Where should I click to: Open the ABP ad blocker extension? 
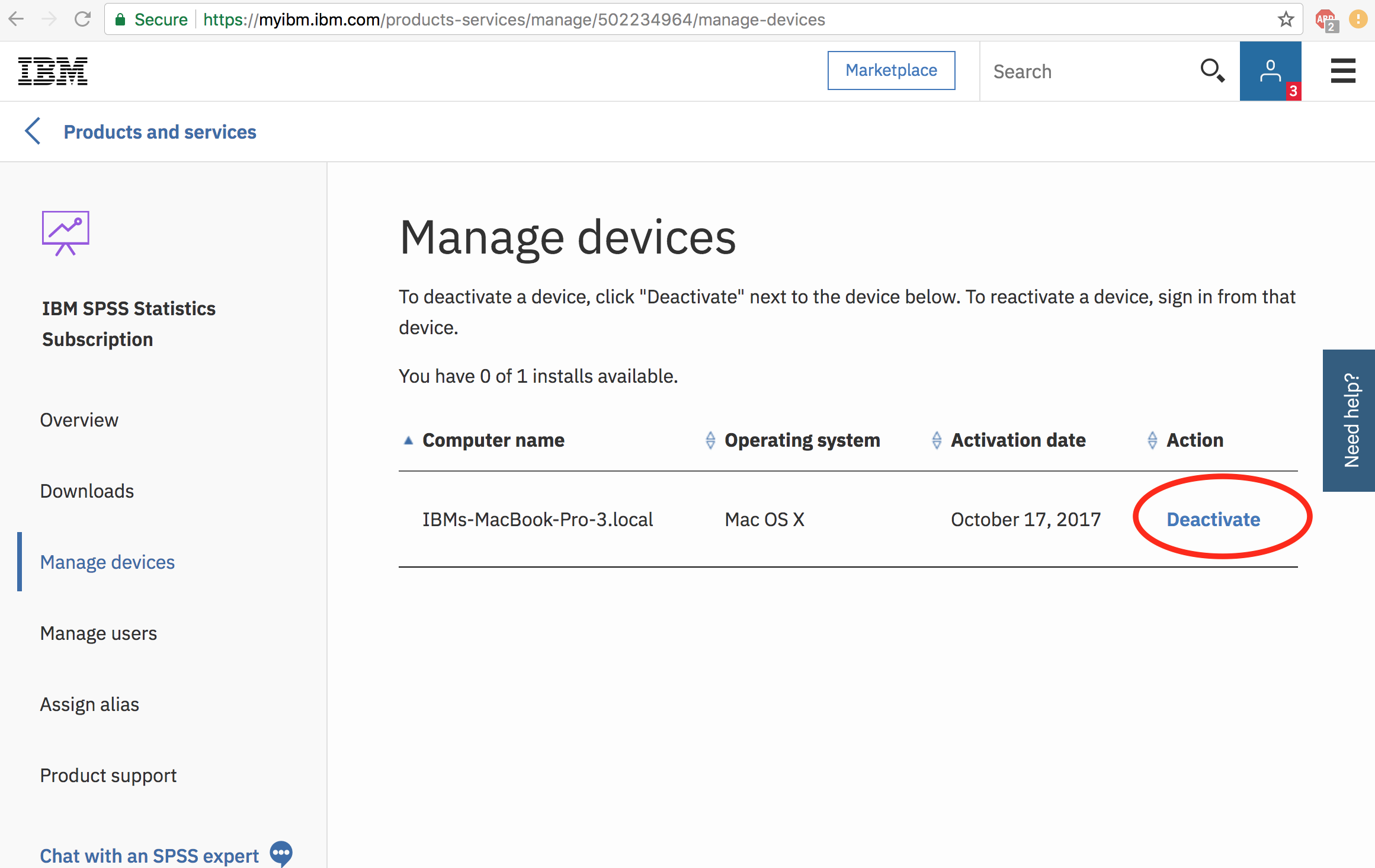pyautogui.click(x=1326, y=21)
